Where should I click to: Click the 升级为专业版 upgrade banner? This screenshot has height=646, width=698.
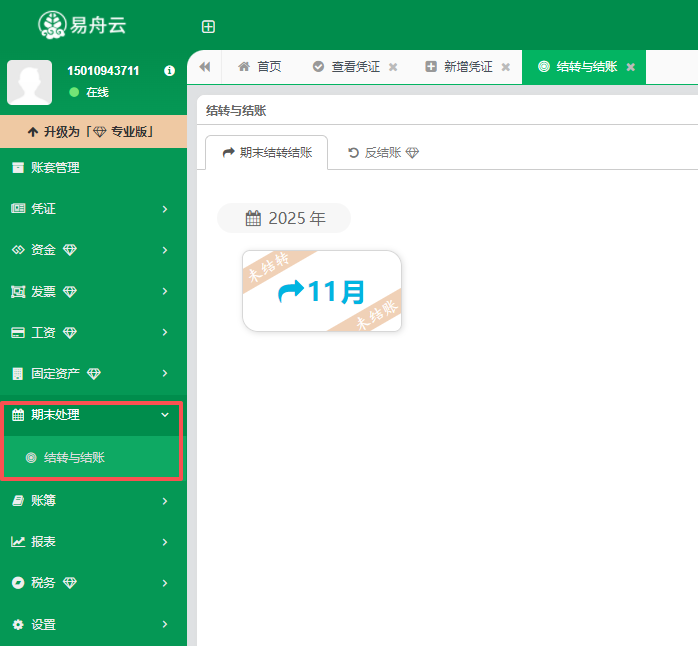point(93,132)
